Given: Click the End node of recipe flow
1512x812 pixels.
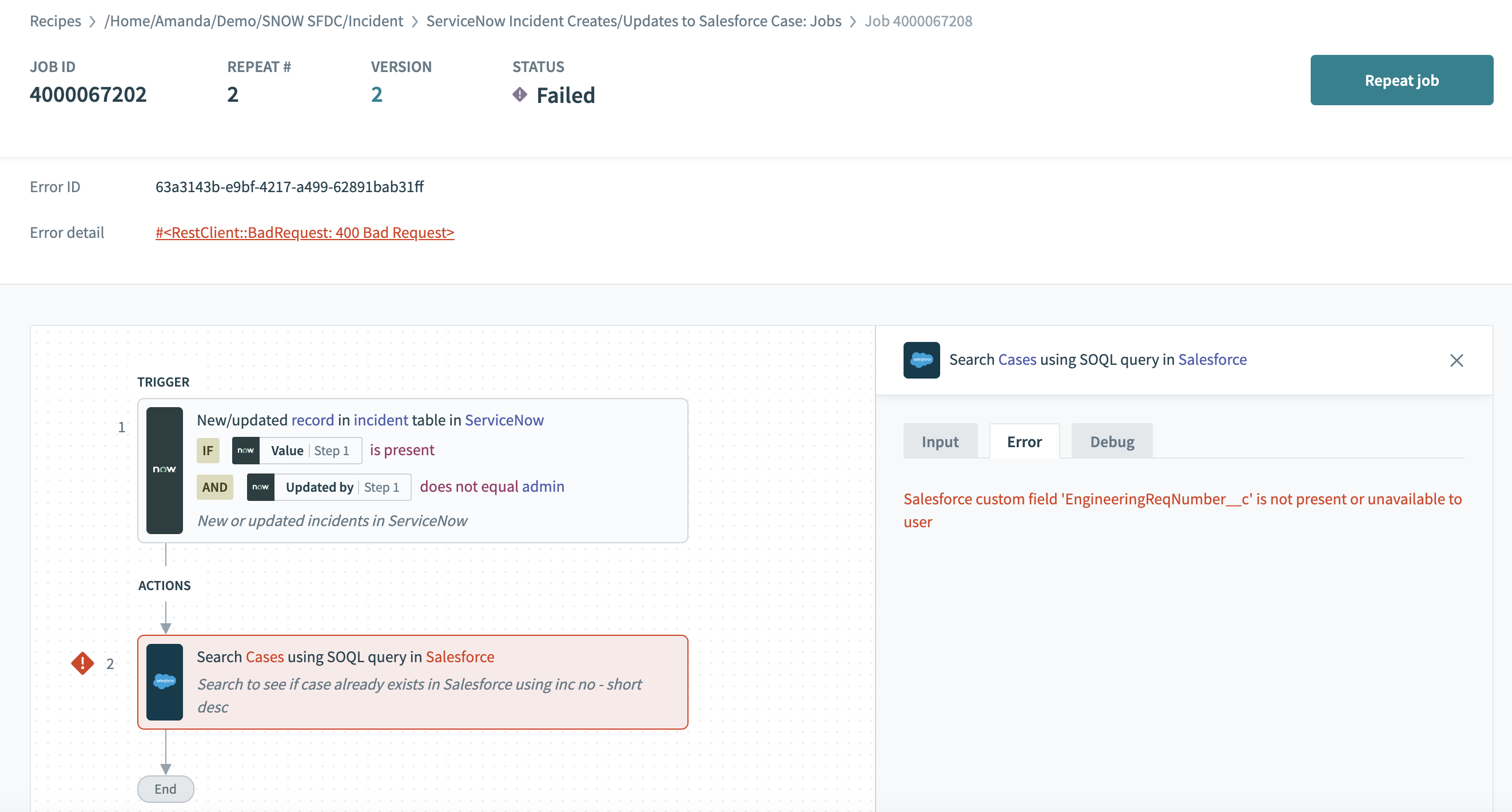Looking at the screenshot, I should pyautogui.click(x=165, y=789).
